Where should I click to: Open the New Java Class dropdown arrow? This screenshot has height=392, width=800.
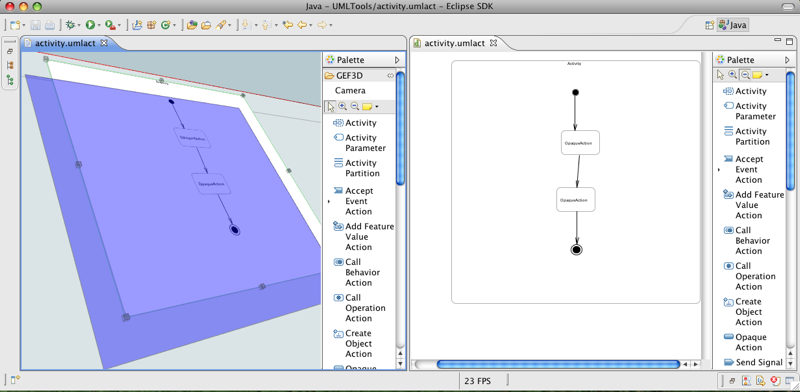pyautogui.click(x=174, y=25)
